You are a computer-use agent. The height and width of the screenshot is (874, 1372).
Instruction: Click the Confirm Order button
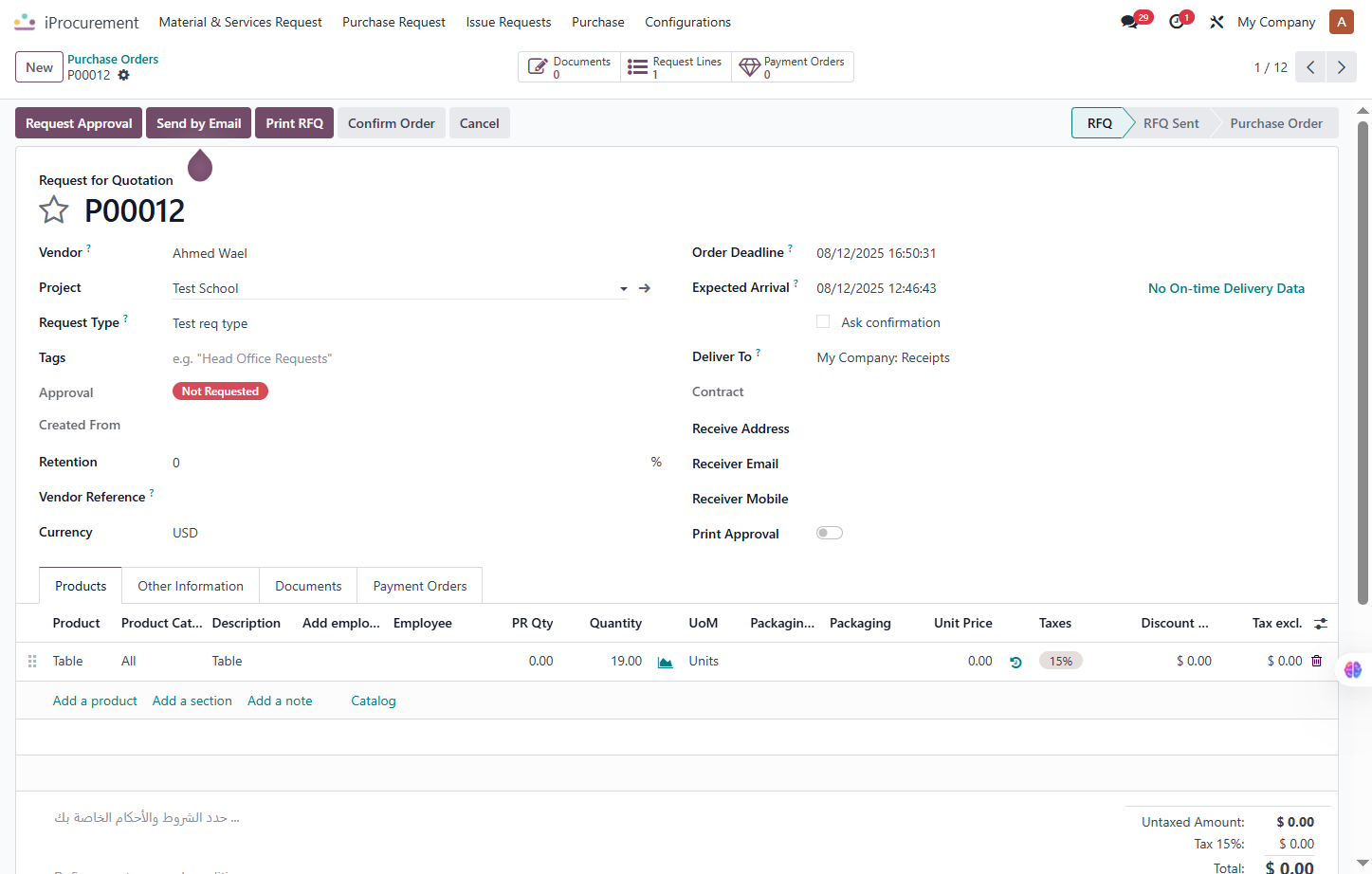(x=392, y=123)
